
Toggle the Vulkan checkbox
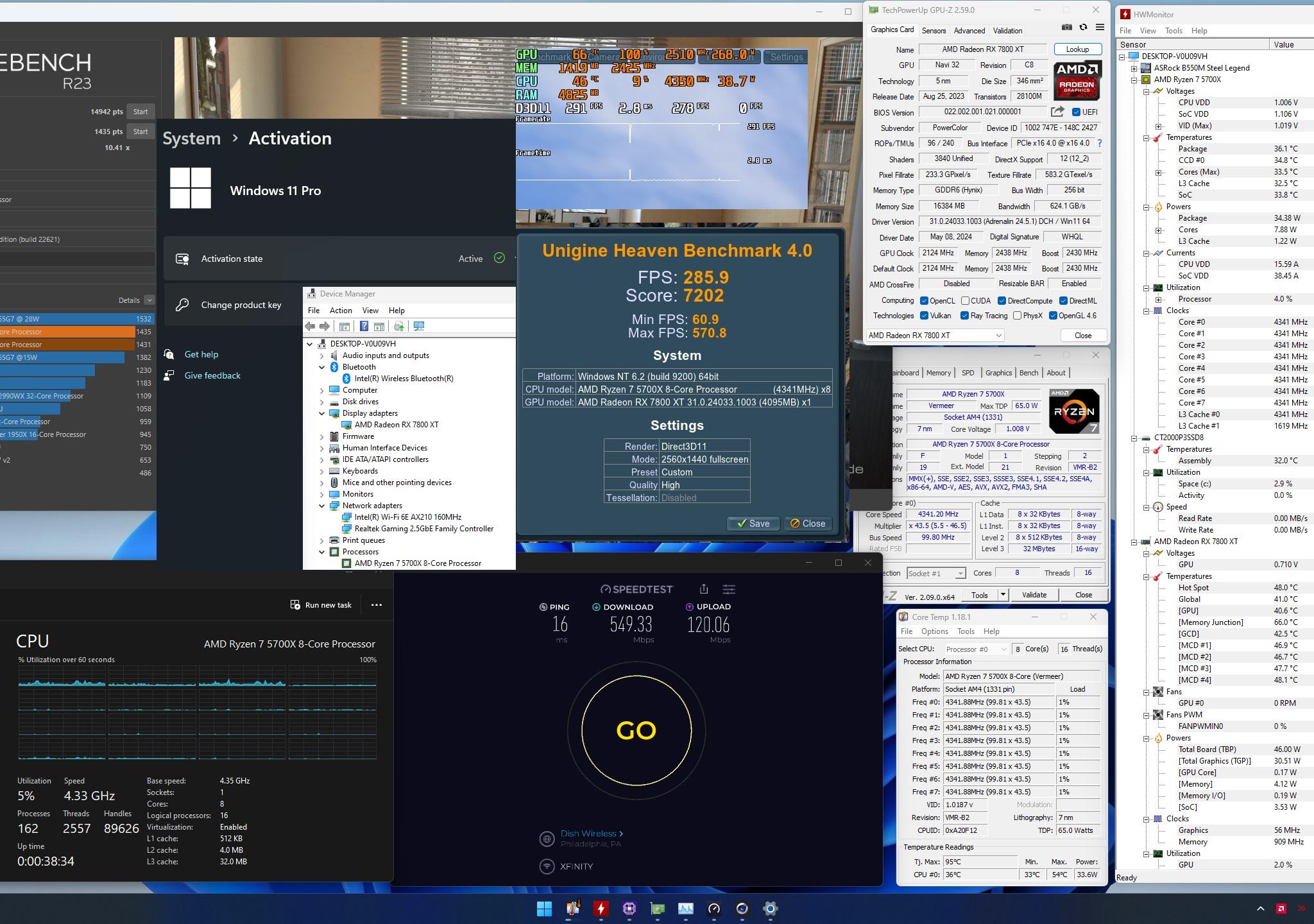click(x=924, y=316)
